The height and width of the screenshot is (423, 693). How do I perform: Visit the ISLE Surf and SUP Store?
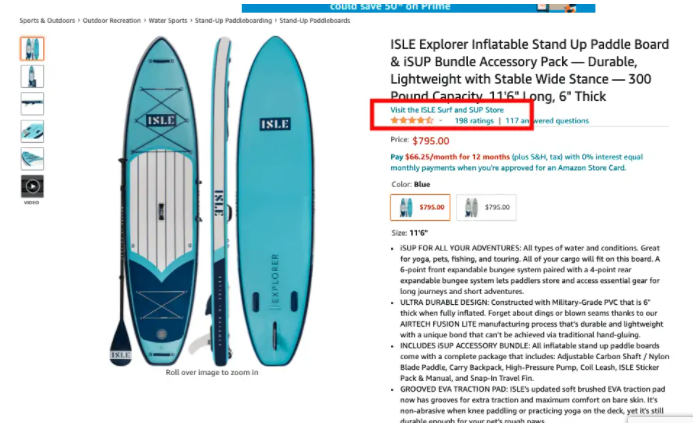[x=447, y=110]
